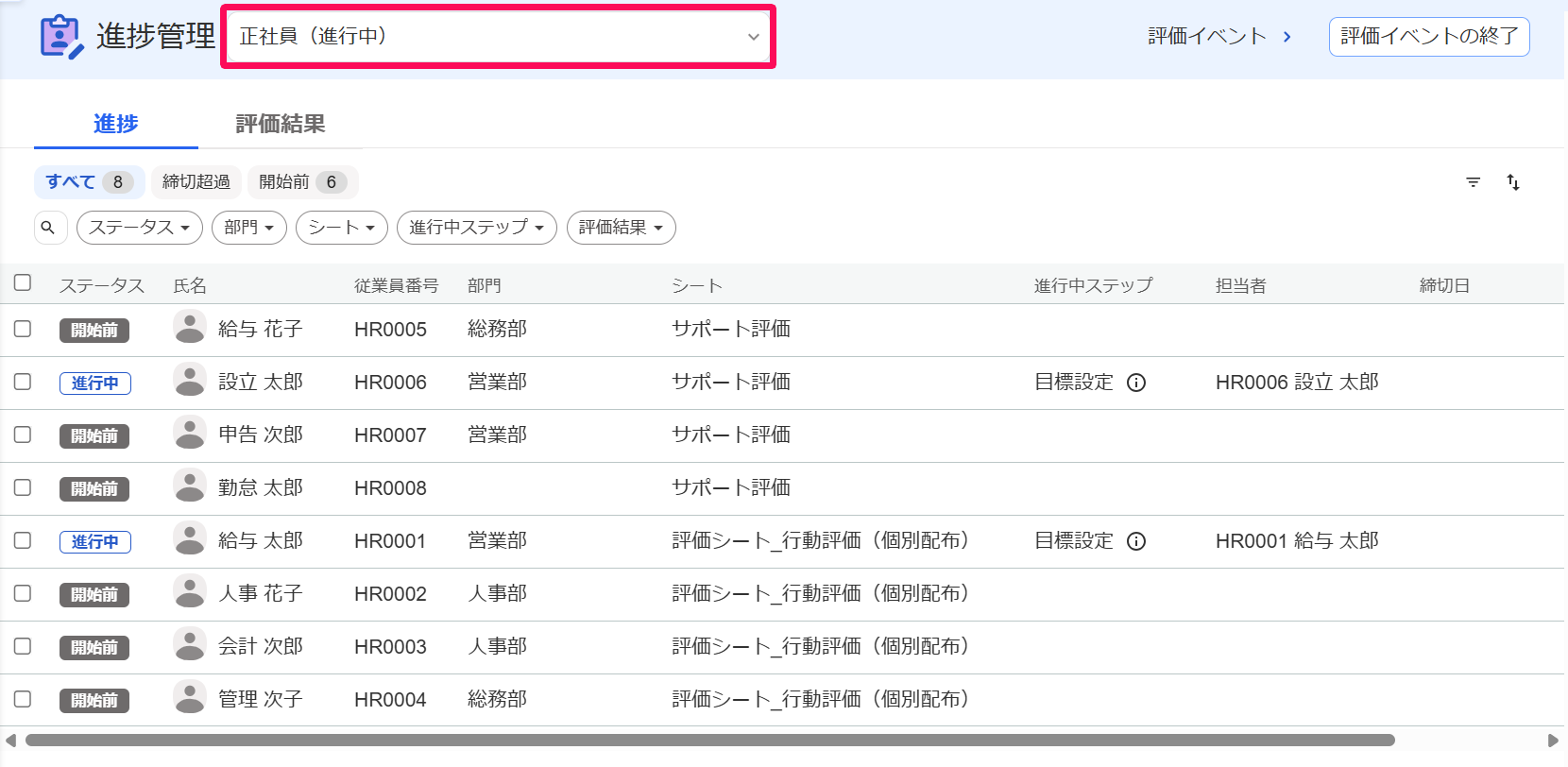Click the 評価イベントの終了 button
The height and width of the screenshot is (767, 1568).
[x=1429, y=37]
